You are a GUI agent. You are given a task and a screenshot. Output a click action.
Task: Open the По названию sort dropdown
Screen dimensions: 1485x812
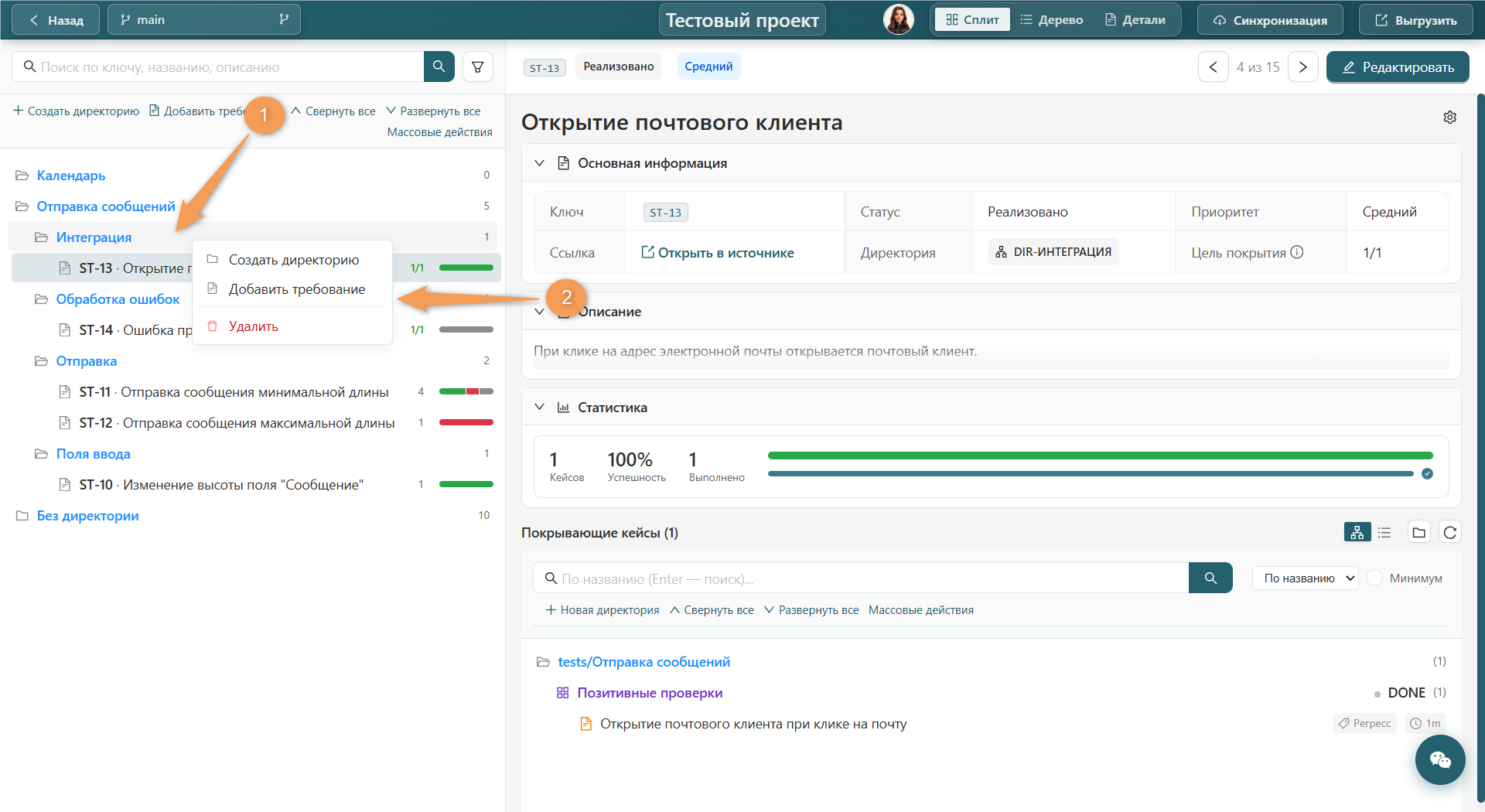[x=1306, y=578]
